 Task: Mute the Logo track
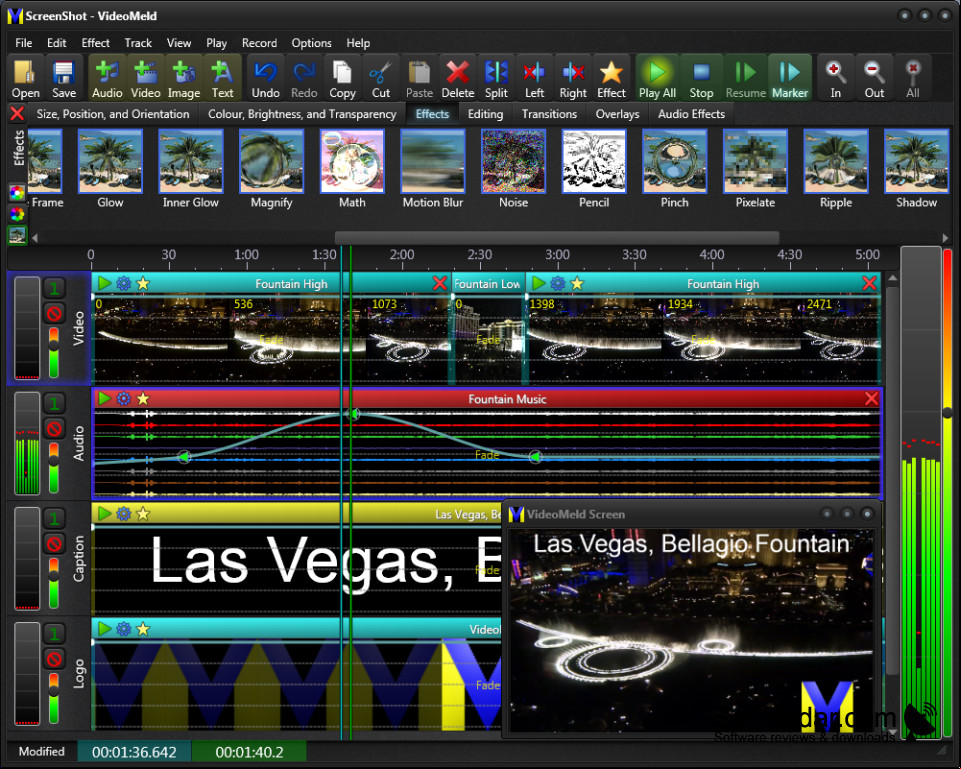click(x=54, y=659)
